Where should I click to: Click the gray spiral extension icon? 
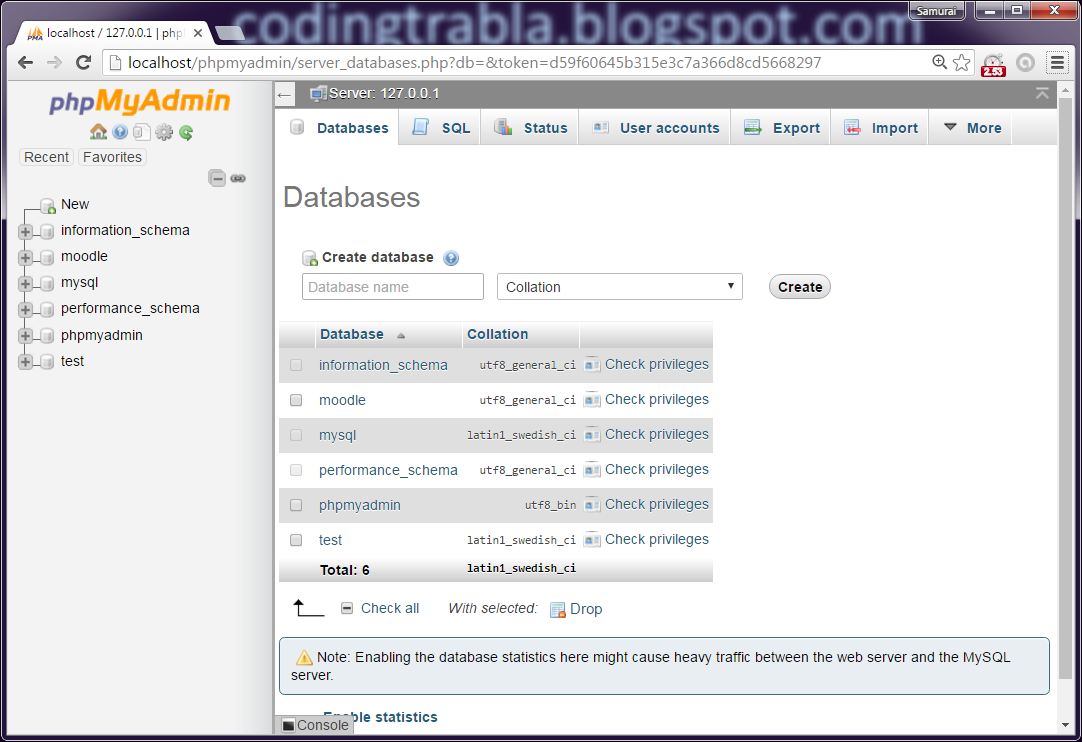[x=1025, y=63]
